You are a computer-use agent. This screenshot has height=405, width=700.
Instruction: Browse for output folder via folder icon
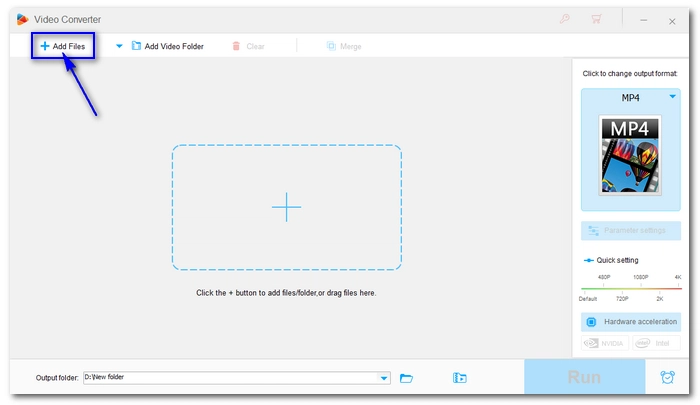pos(406,378)
